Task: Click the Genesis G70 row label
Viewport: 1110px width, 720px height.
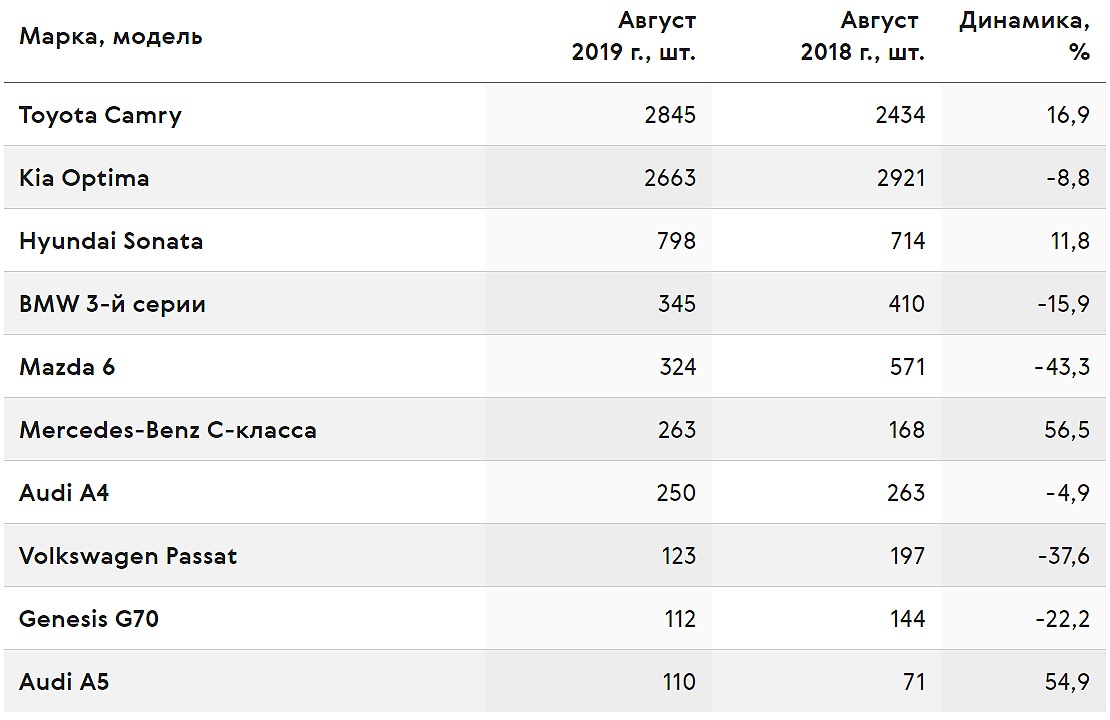Action: click(x=89, y=619)
